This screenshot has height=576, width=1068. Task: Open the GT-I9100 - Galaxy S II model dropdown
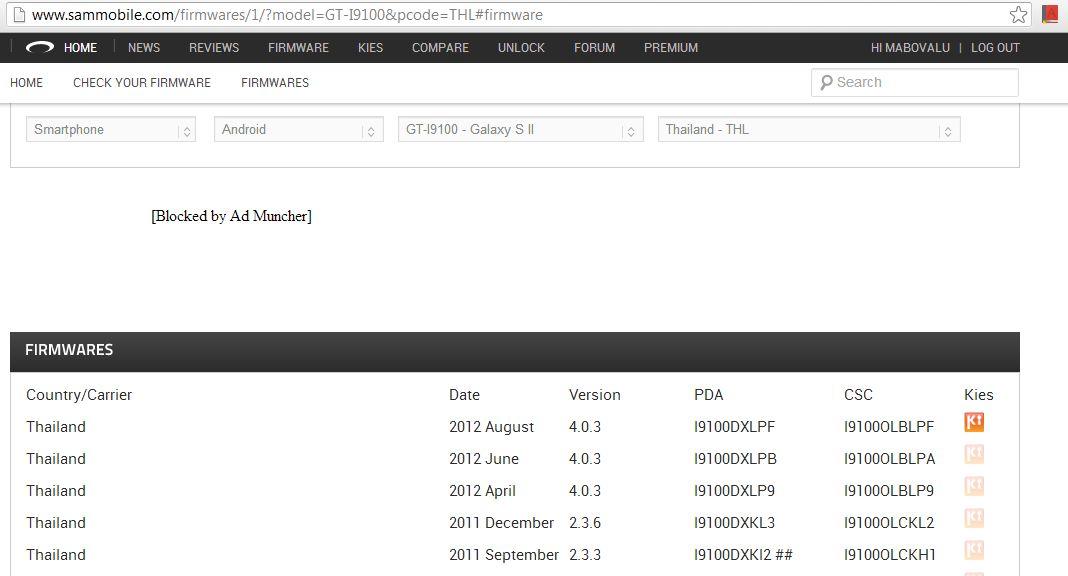click(x=521, y=129)
